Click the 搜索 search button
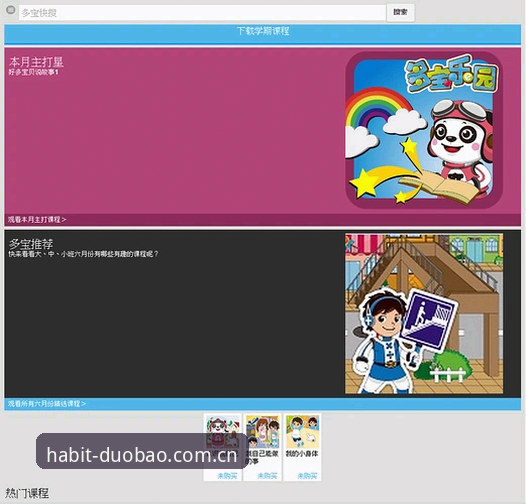This screenshot has height=504, width=526. [400, 12]
